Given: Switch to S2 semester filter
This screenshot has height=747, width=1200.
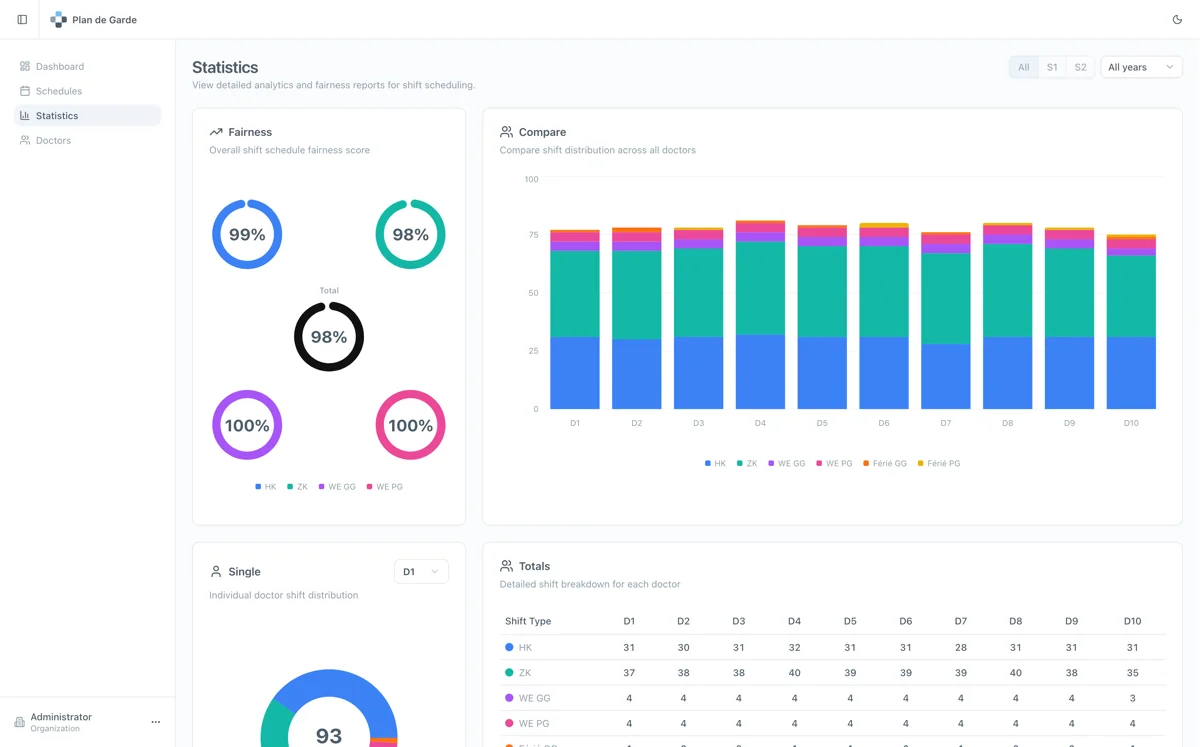Looking at the screenshot, I should 1080,67.
